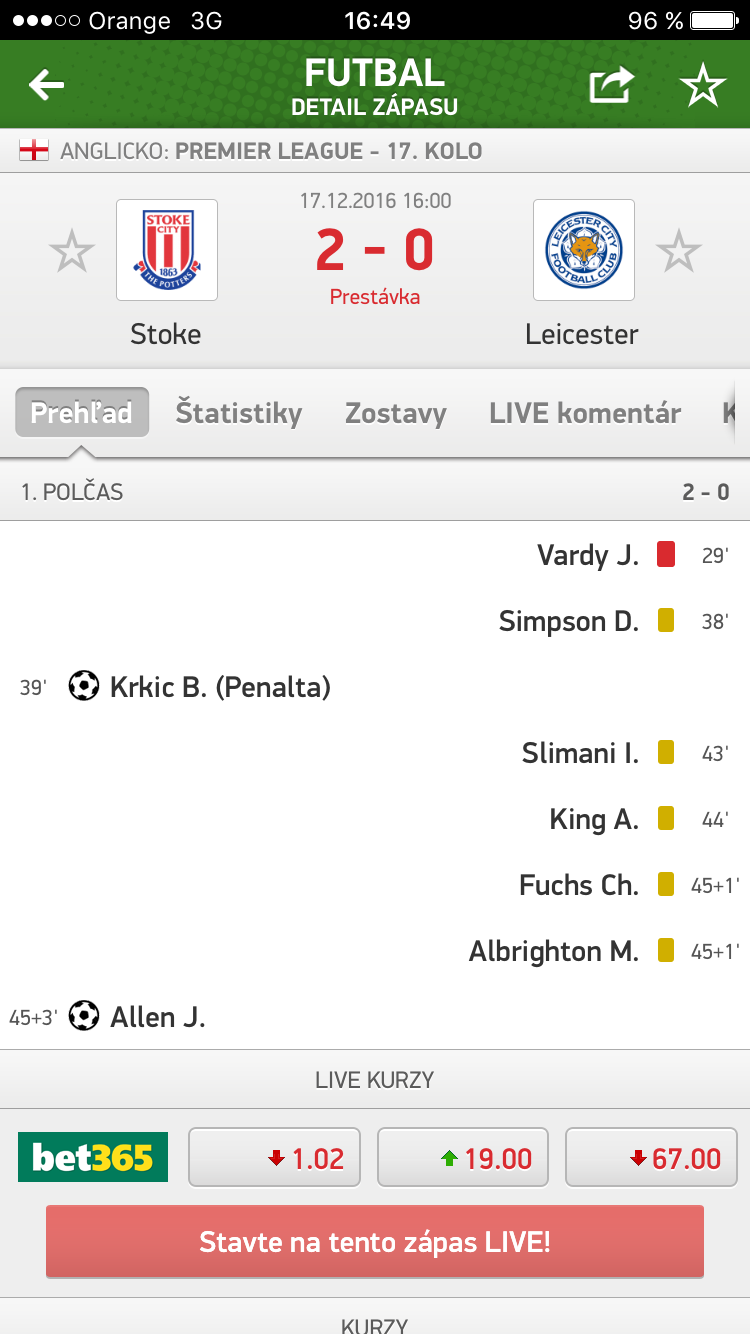The height and width of the screenshot is (1334, 750).
Task: Tap the favorite star in header
Action: (703, 86)
